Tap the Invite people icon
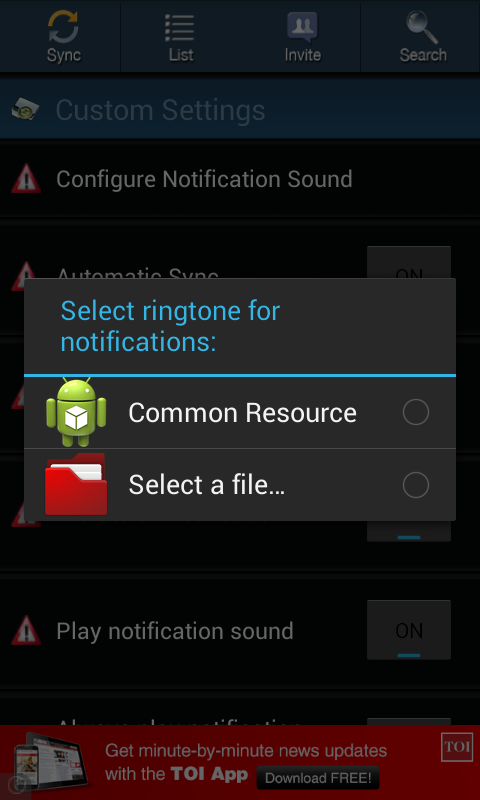This screenshot has height=800, width=480. tap(302, 27)
